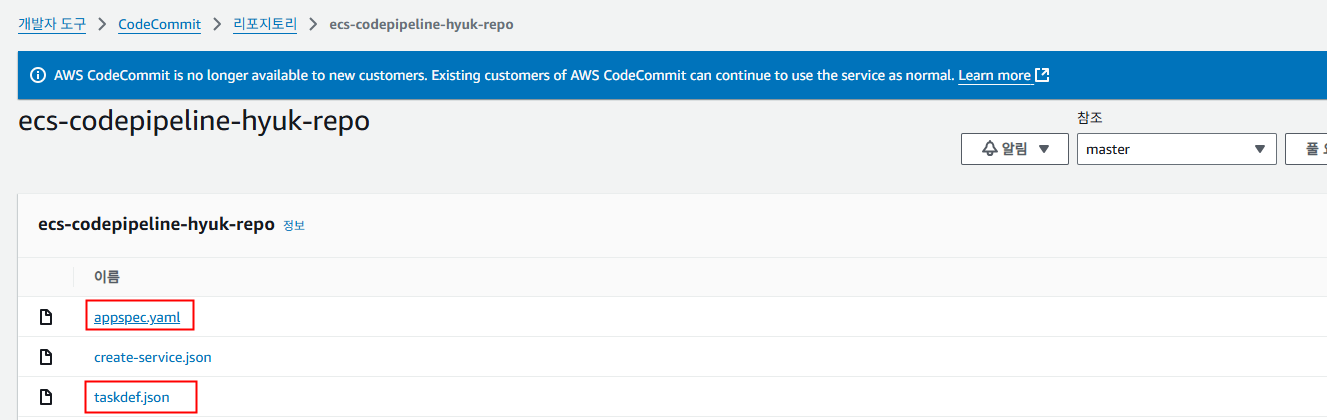Screen dimensions: 1327x420
Task: Click the 참조 label above the dropdown
Action: tap(1089, 118)
